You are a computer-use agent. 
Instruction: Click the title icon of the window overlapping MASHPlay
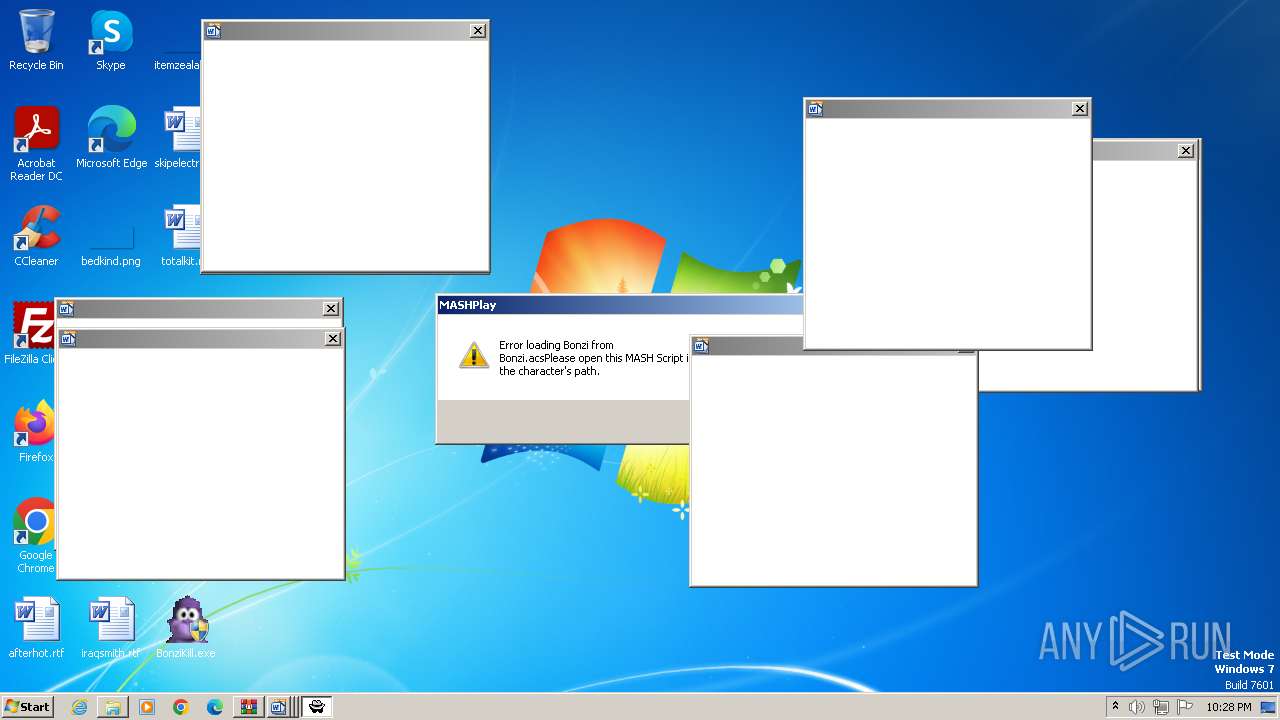point(701,346)
